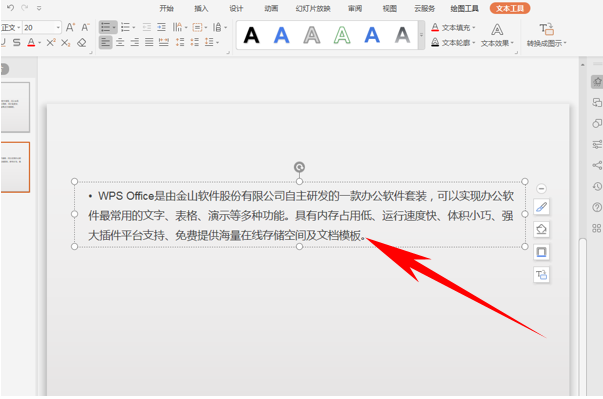Screen dimensions: 603x399
Task: Click decrease paragraph spacing icon
Action: (x=195, y=42)
